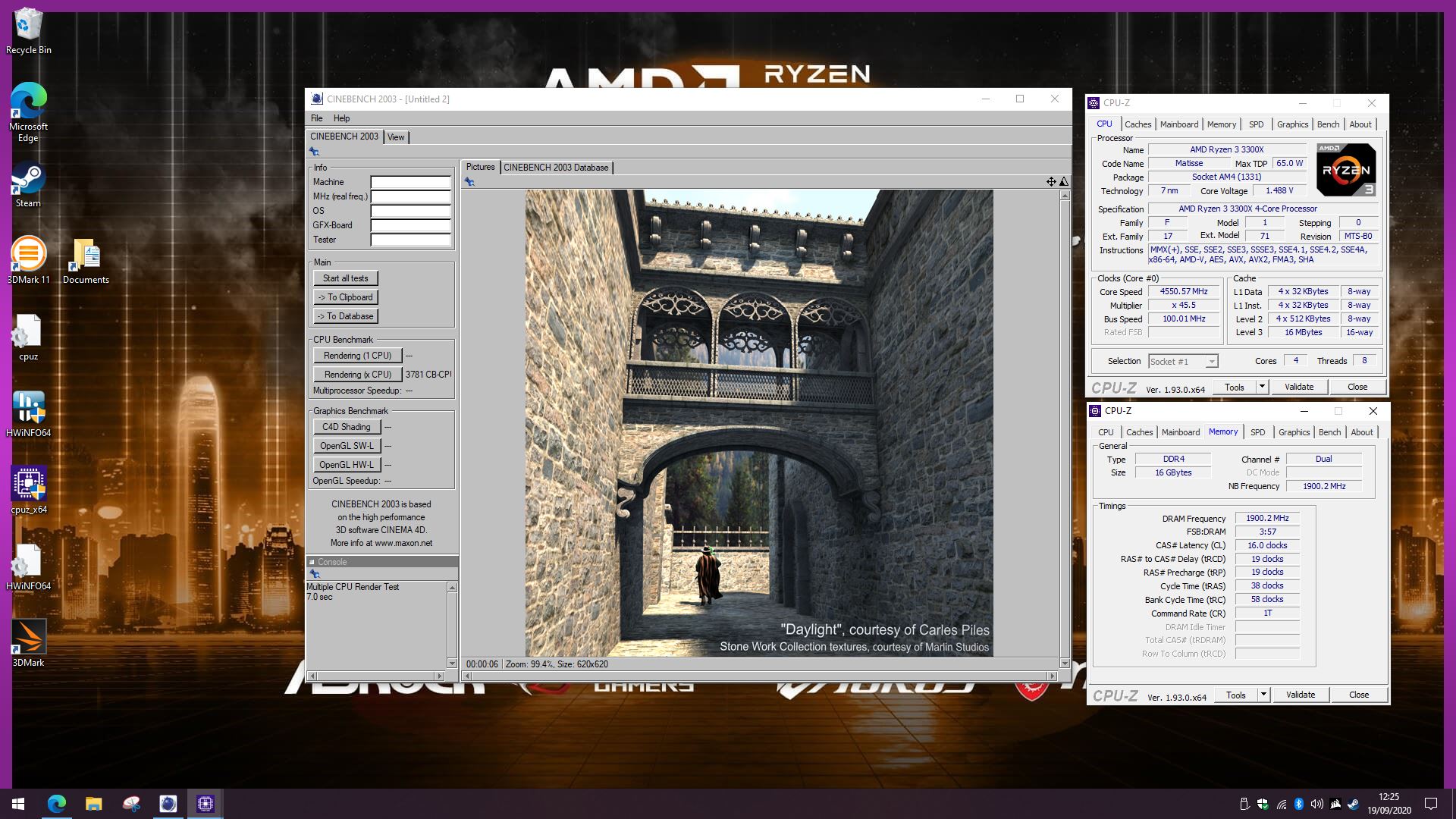Click the volume tray icon
The height and width of the screenshot is (819, 1456).
[x=1316, y=804]
